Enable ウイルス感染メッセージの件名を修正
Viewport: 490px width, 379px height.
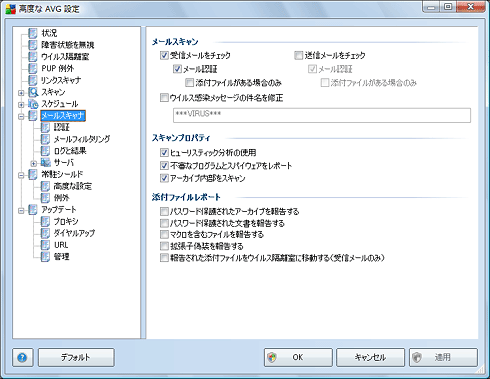click(x=164, y=98)
